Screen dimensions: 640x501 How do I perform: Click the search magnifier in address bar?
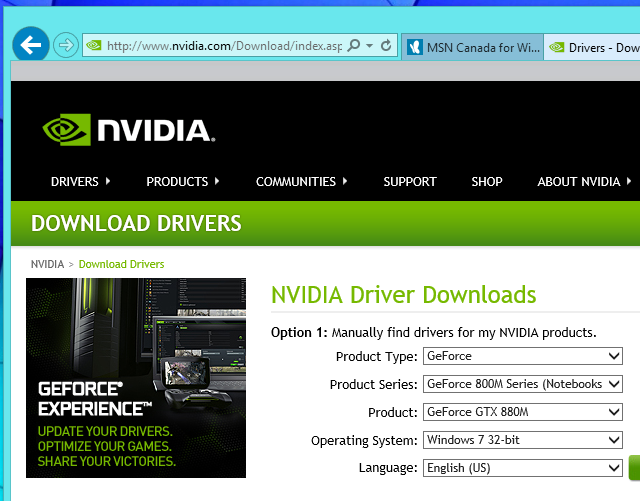[354, 45]
